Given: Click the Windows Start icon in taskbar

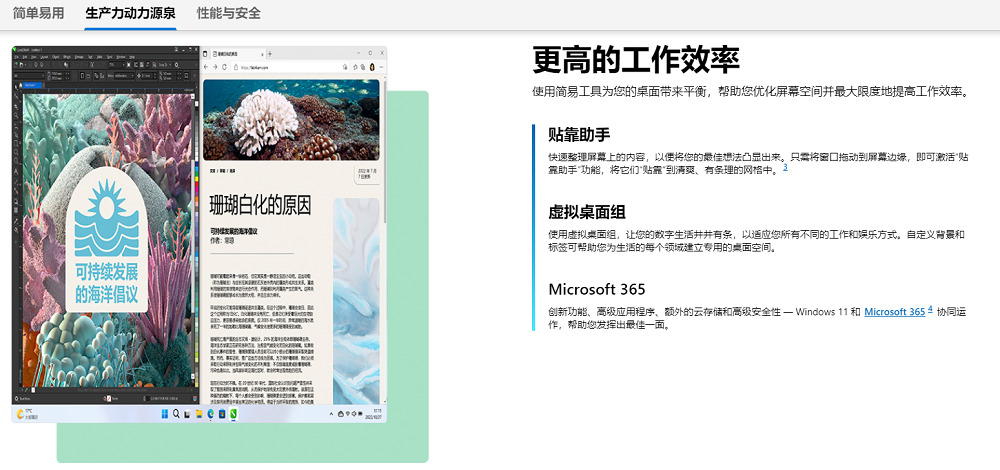Looking at the screenshot, I should (163, 413).
